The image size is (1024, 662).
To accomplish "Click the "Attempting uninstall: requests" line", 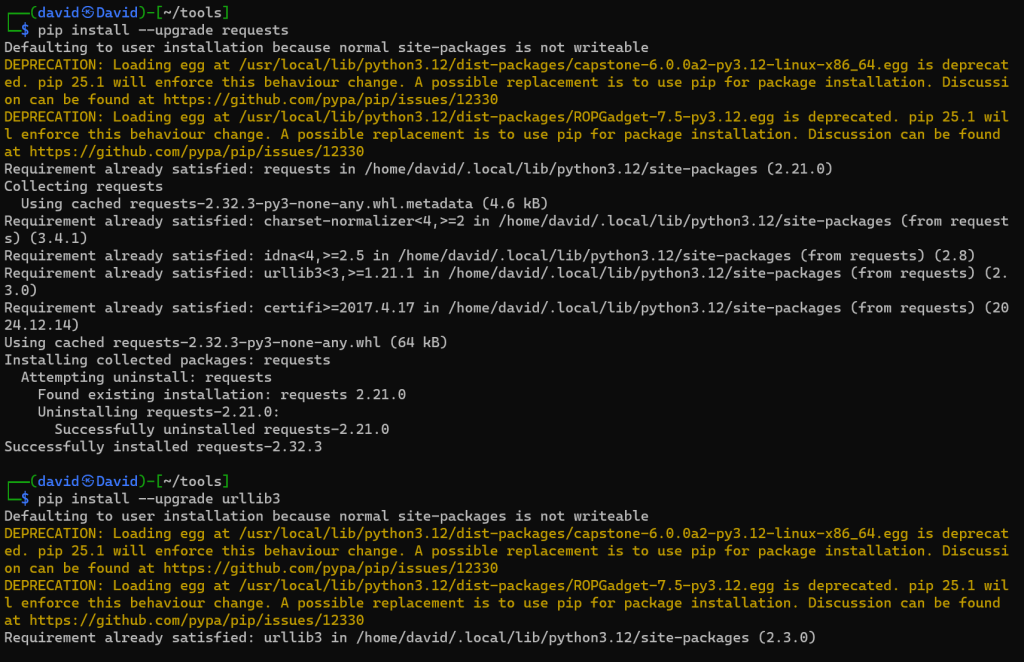I will pos(146,377).
